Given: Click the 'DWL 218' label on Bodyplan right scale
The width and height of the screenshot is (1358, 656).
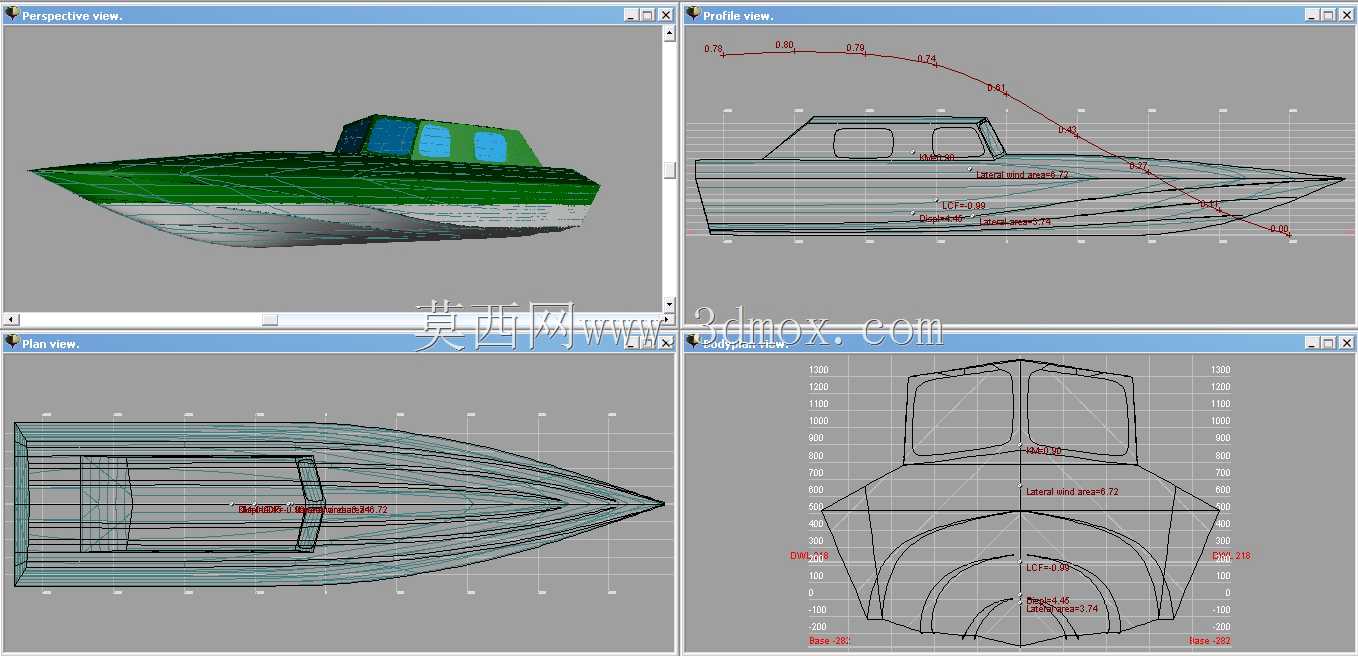Looking at the screenshot, I should click(x=1231, y=555).
